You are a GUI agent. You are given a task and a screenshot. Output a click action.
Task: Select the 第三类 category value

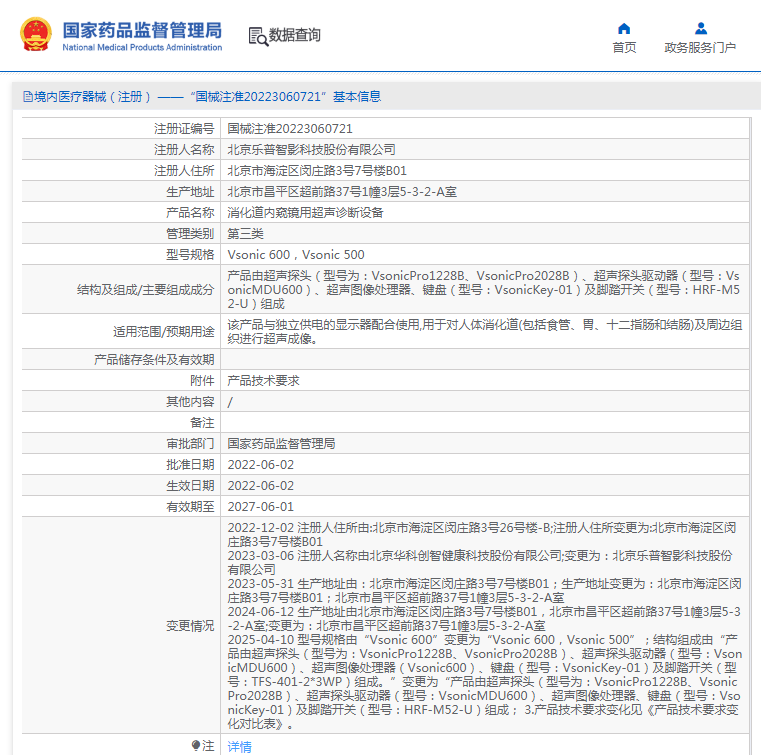click(245, 233)
